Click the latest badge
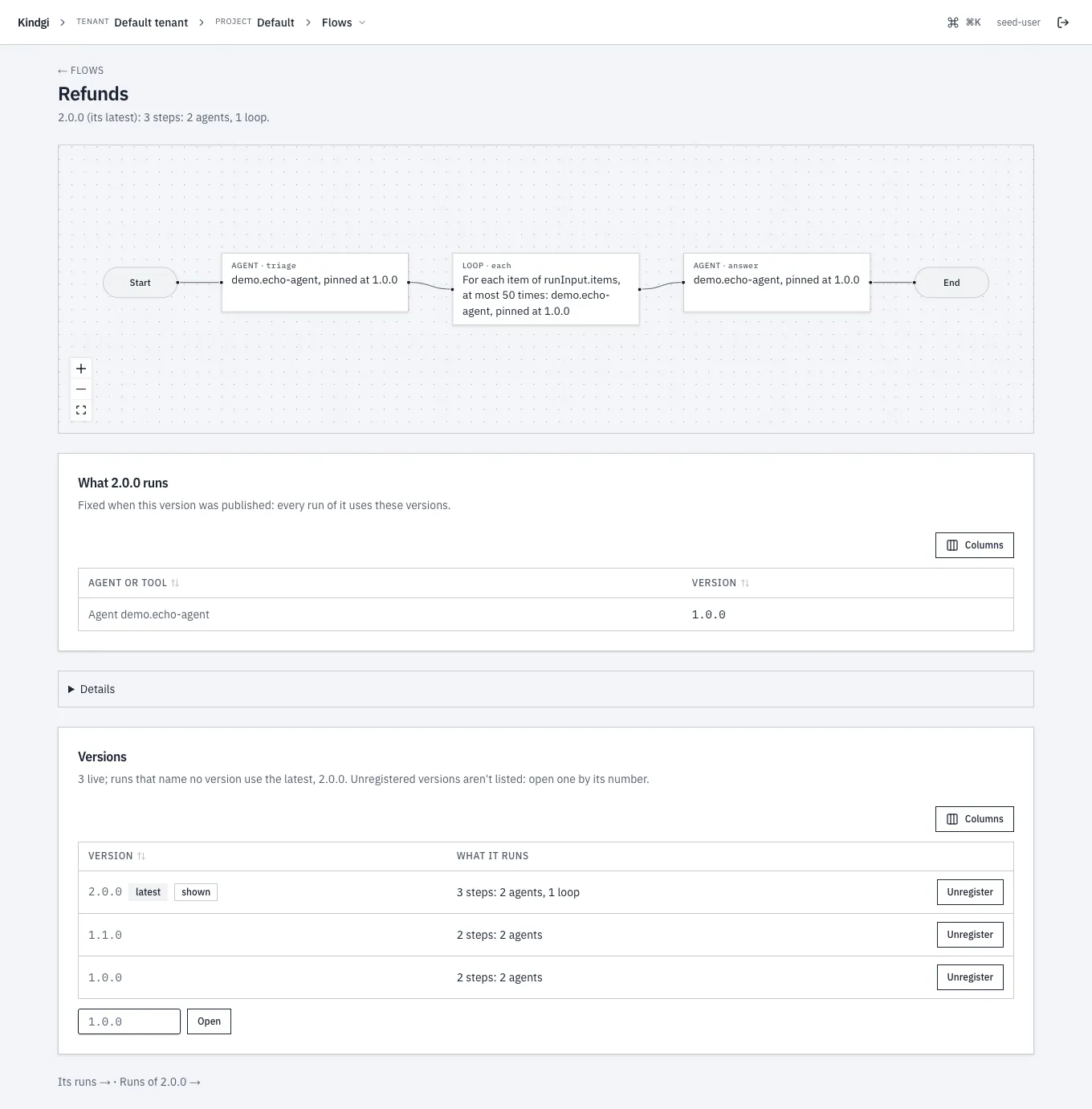The width and height of the screenshot is (1092, 1109). (148, 892)
